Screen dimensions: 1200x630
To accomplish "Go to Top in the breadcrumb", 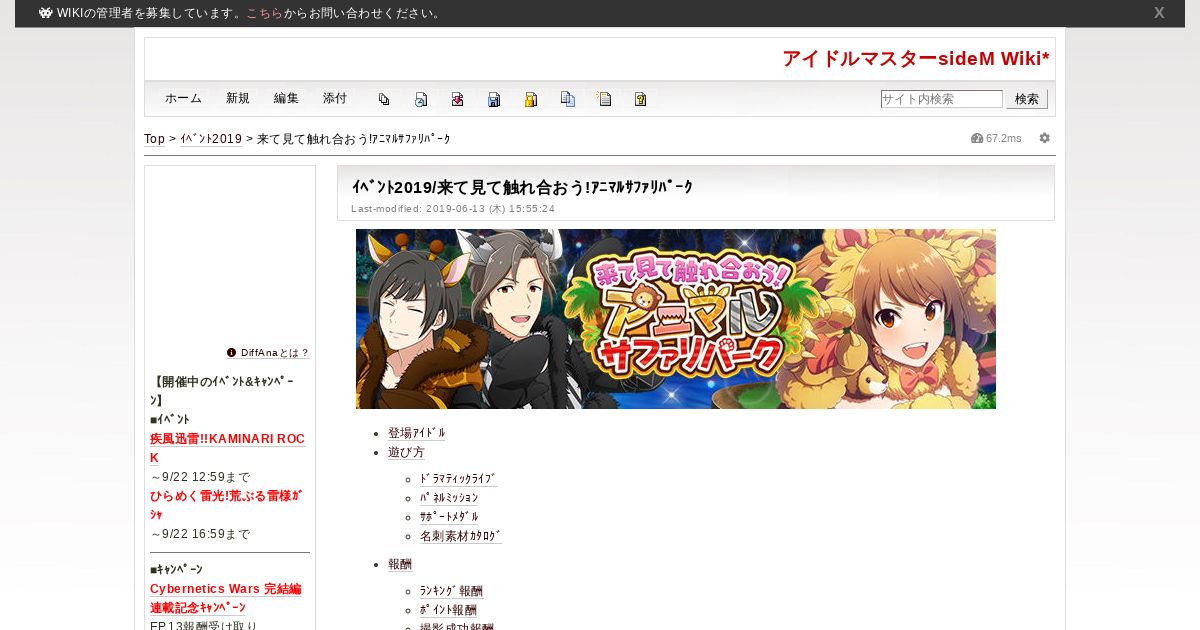I will pos(154,139).
